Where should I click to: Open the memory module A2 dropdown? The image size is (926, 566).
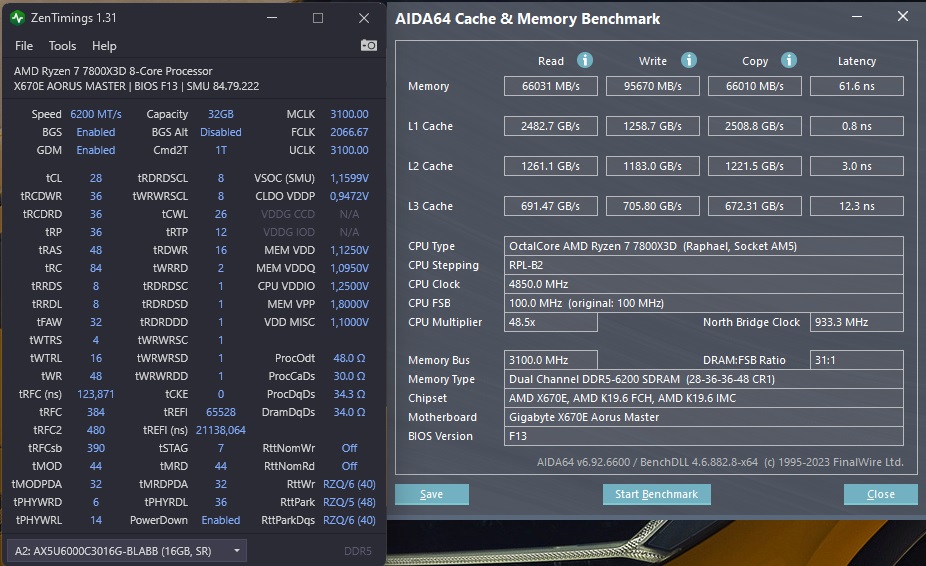point(126,551)
